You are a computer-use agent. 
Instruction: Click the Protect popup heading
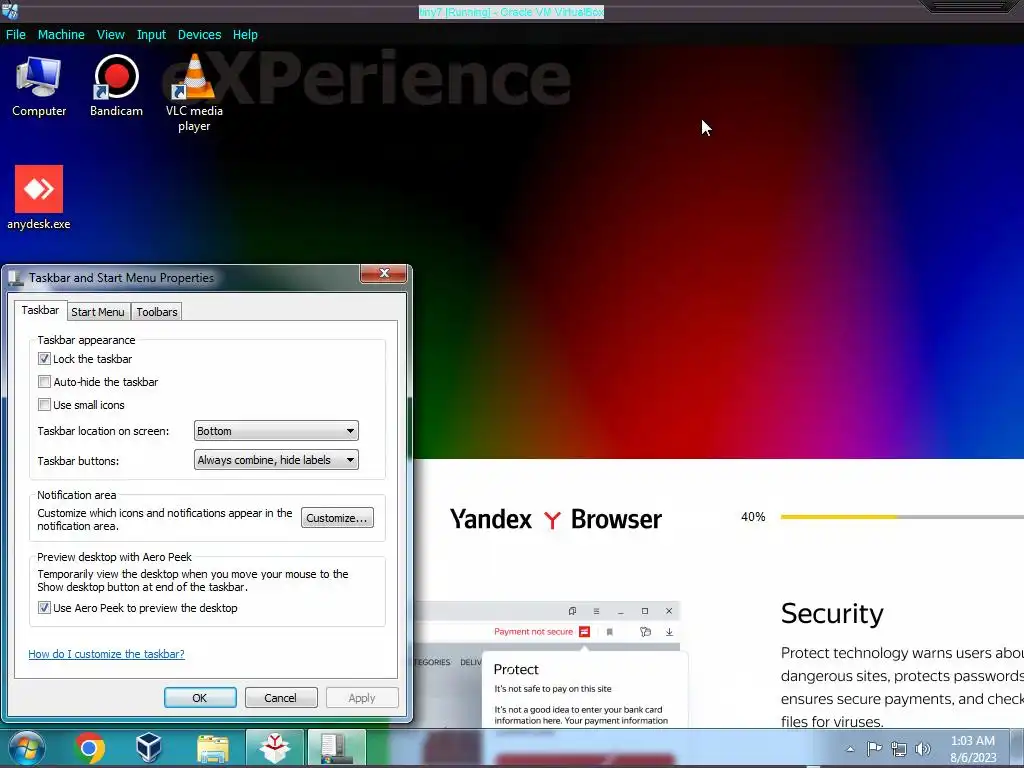click(516, 669)
